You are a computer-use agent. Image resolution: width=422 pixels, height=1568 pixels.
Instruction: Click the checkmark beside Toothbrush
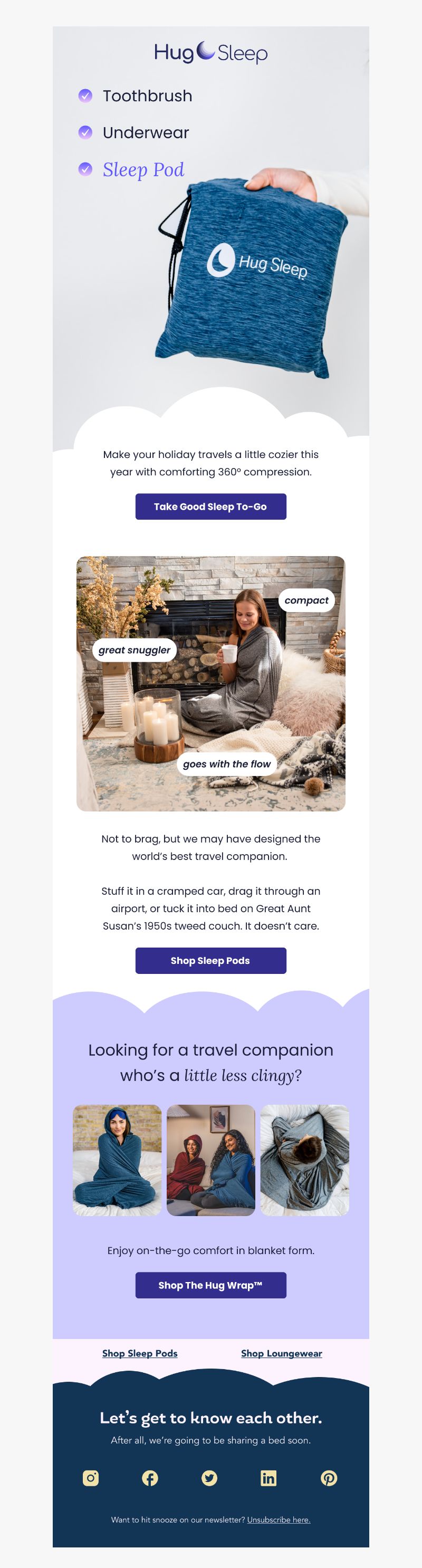click(85, 95)
